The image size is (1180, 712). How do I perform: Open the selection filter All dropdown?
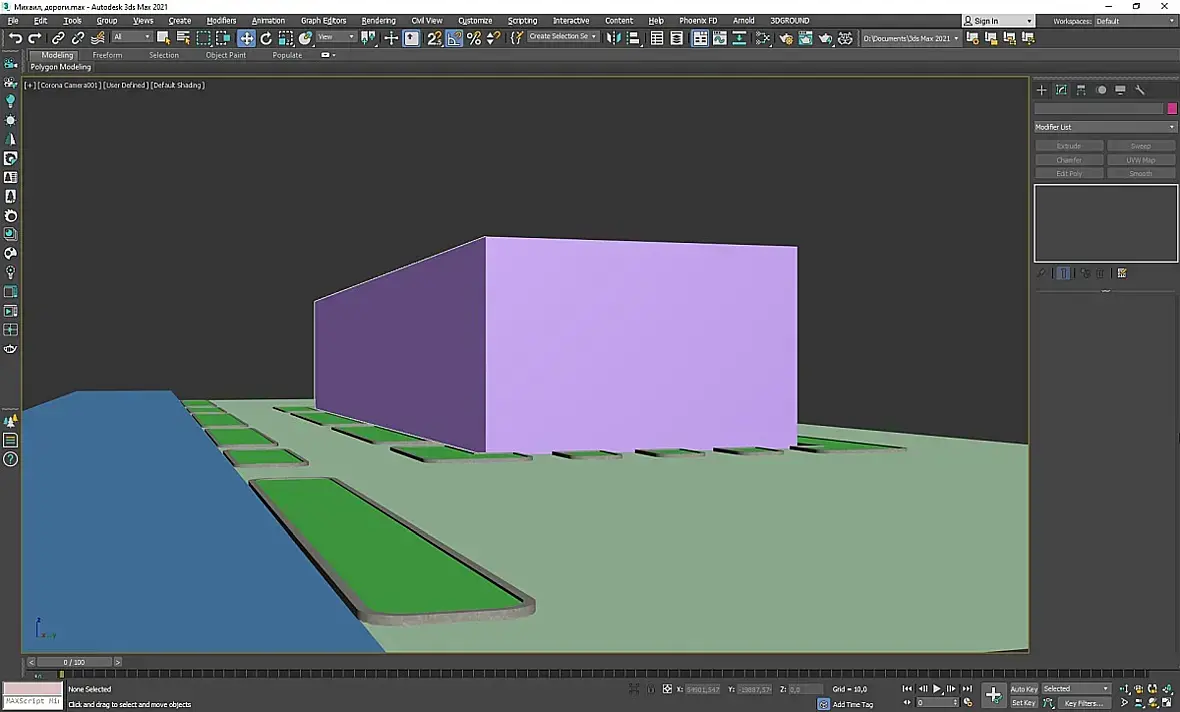point(132,37)
